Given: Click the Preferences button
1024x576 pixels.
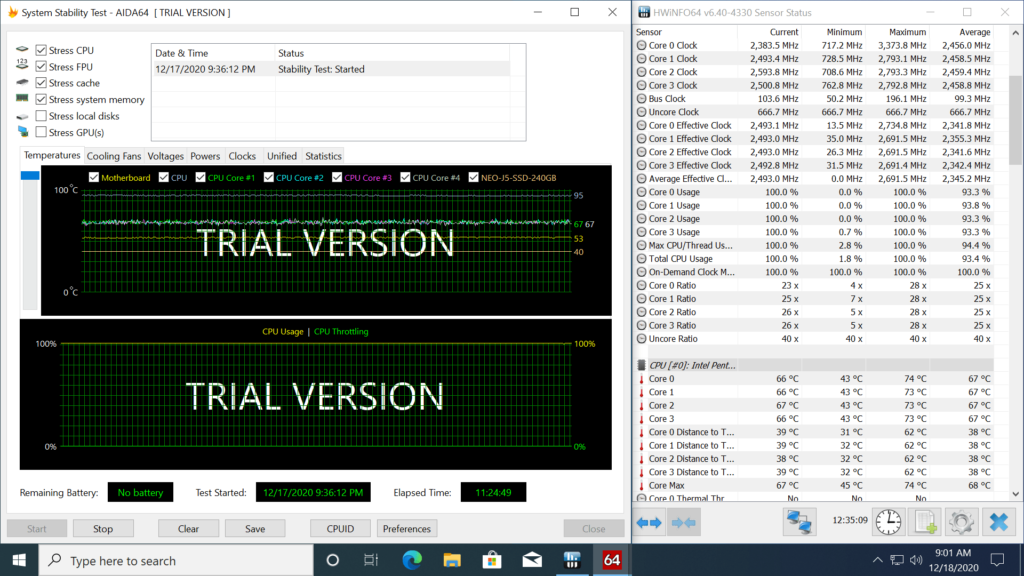Looking at the screenshot, I should point(407,528).
